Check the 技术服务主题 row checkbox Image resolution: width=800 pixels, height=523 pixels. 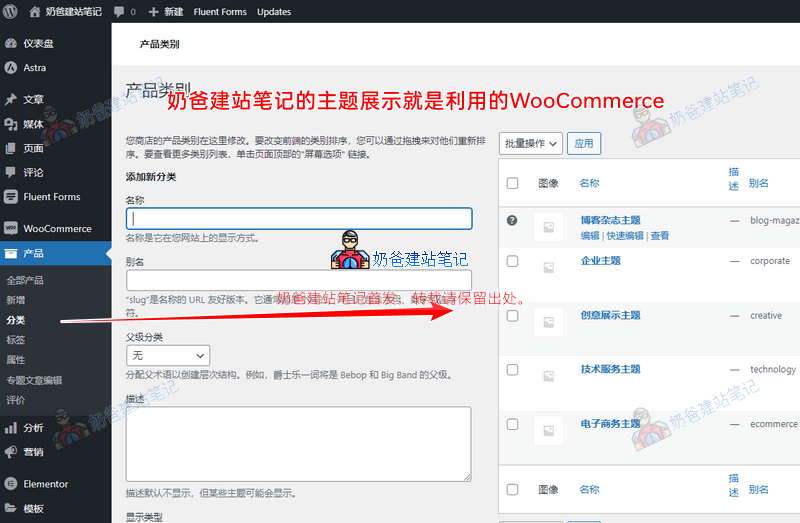[x=512, y=370]
